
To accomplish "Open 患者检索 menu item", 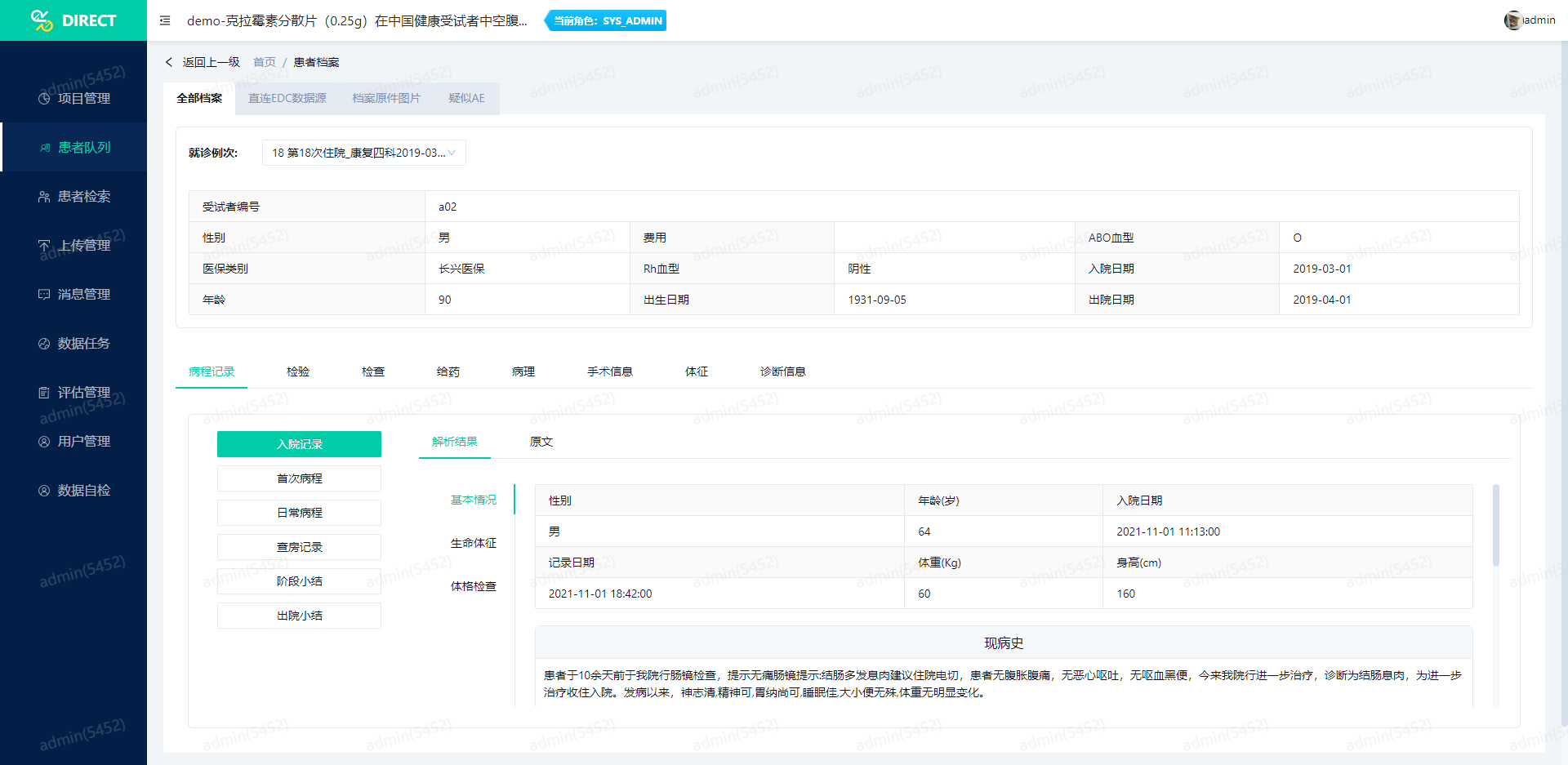I will point(73,197).
